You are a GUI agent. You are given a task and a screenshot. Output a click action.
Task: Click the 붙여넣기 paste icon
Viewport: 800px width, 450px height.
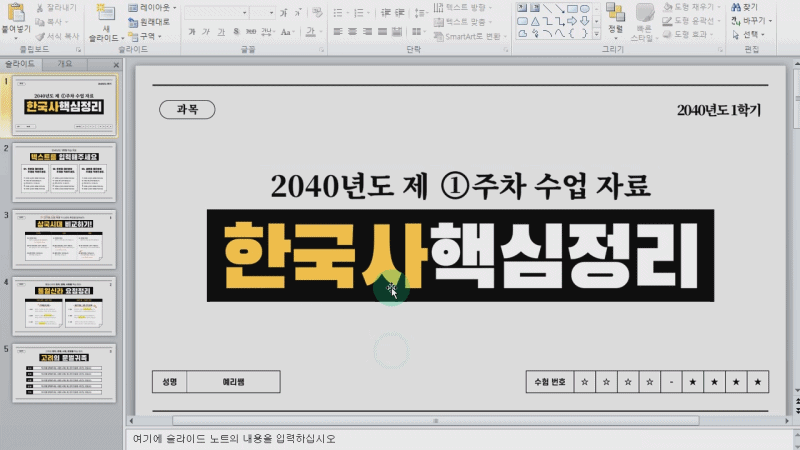coord(16,12)
